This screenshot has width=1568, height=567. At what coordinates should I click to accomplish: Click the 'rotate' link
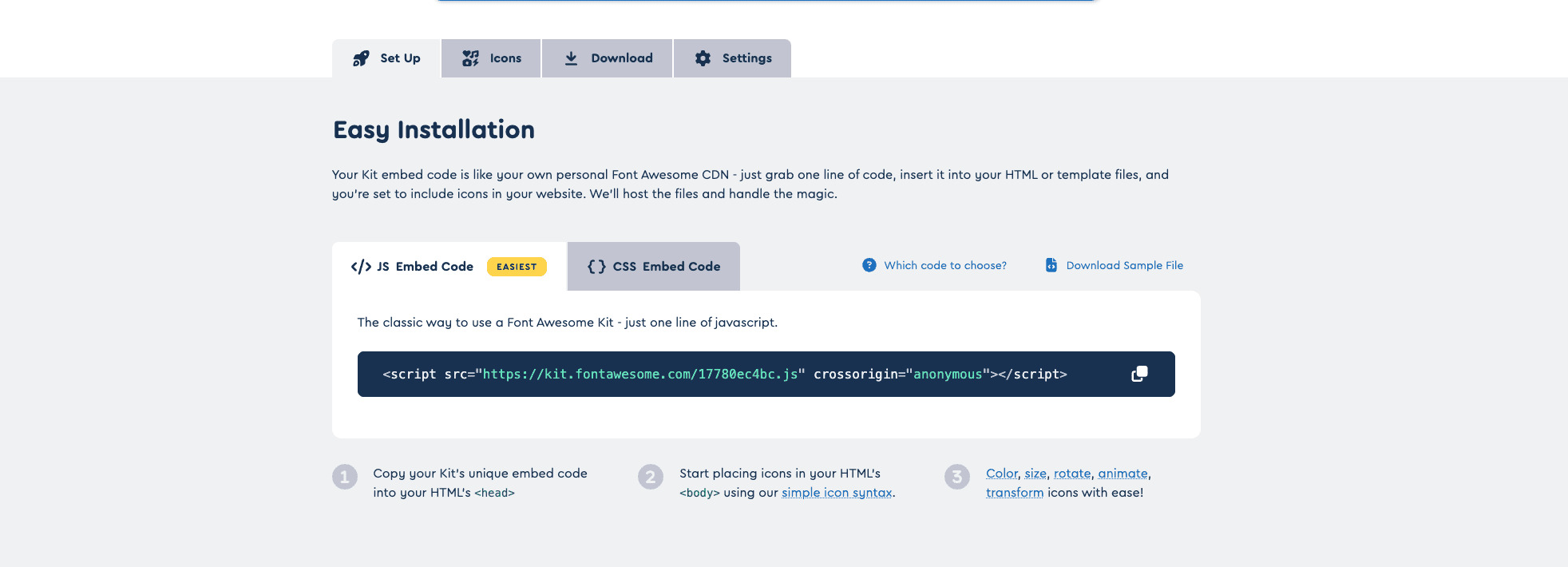coord(1071,474)
